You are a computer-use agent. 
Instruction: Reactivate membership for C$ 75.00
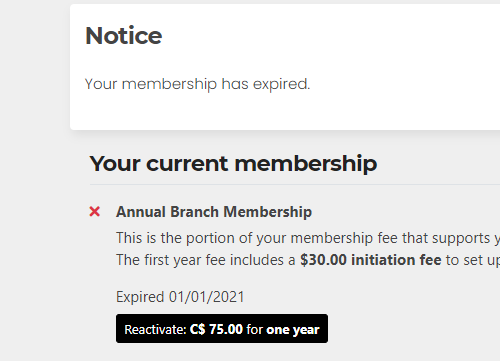pos(222,328)
